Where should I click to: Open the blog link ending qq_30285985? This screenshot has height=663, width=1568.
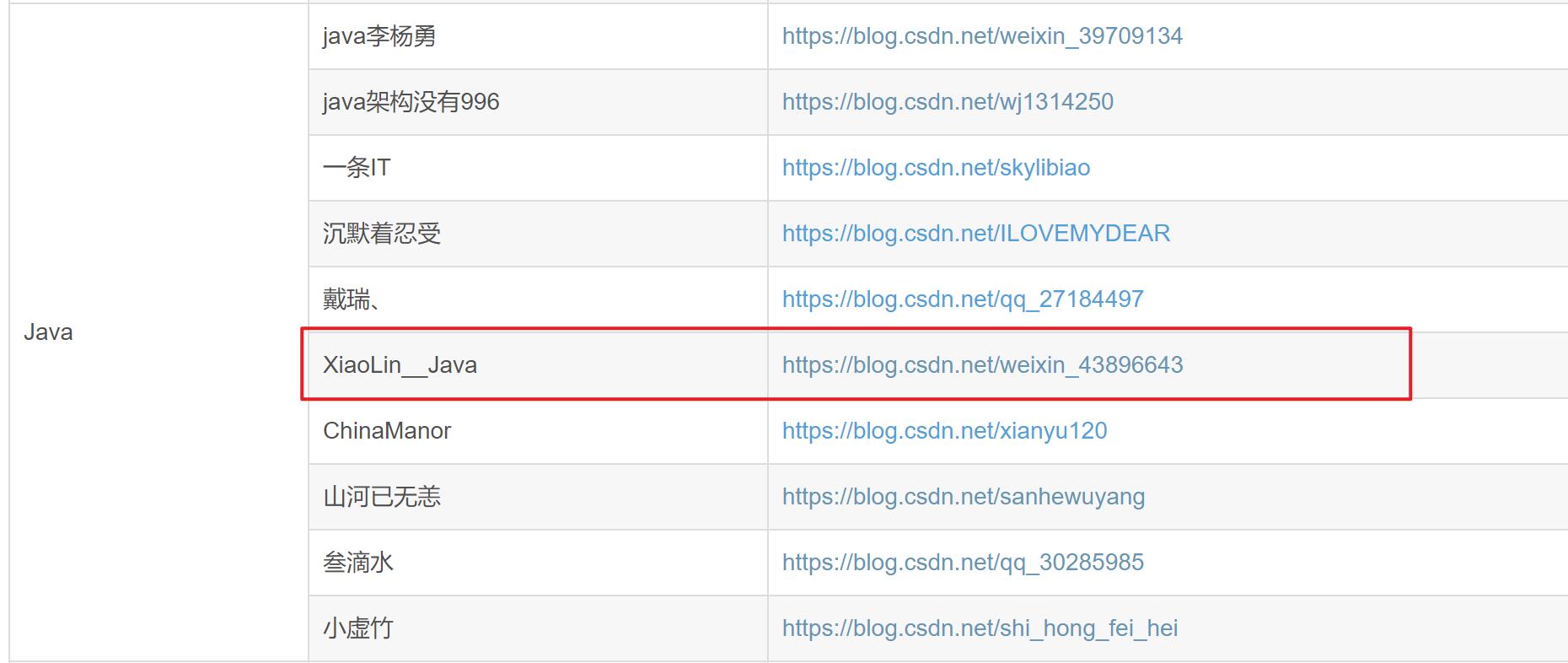(x=963, y=563)
